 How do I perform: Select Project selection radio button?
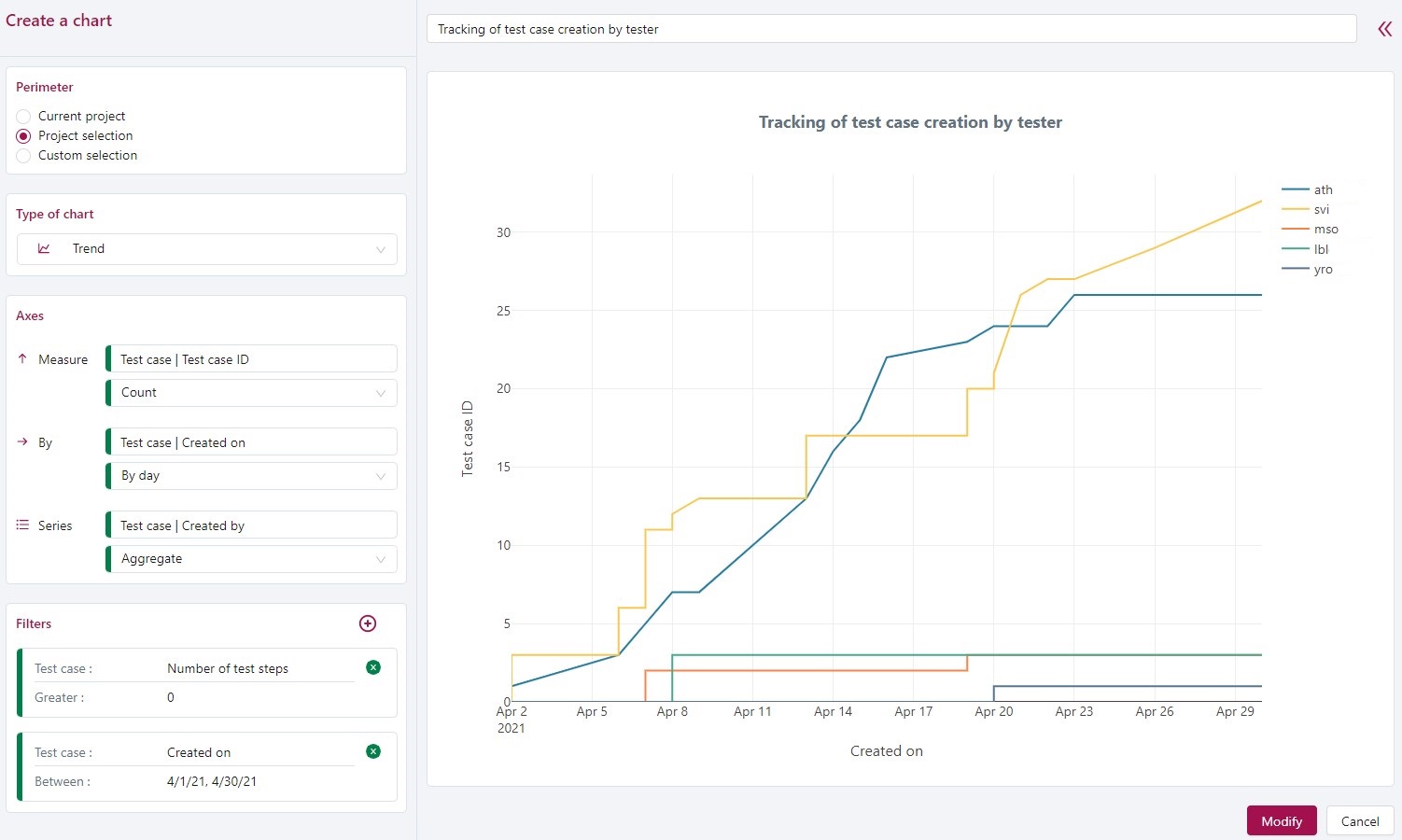pyautogui.click(x=24, y=136)
